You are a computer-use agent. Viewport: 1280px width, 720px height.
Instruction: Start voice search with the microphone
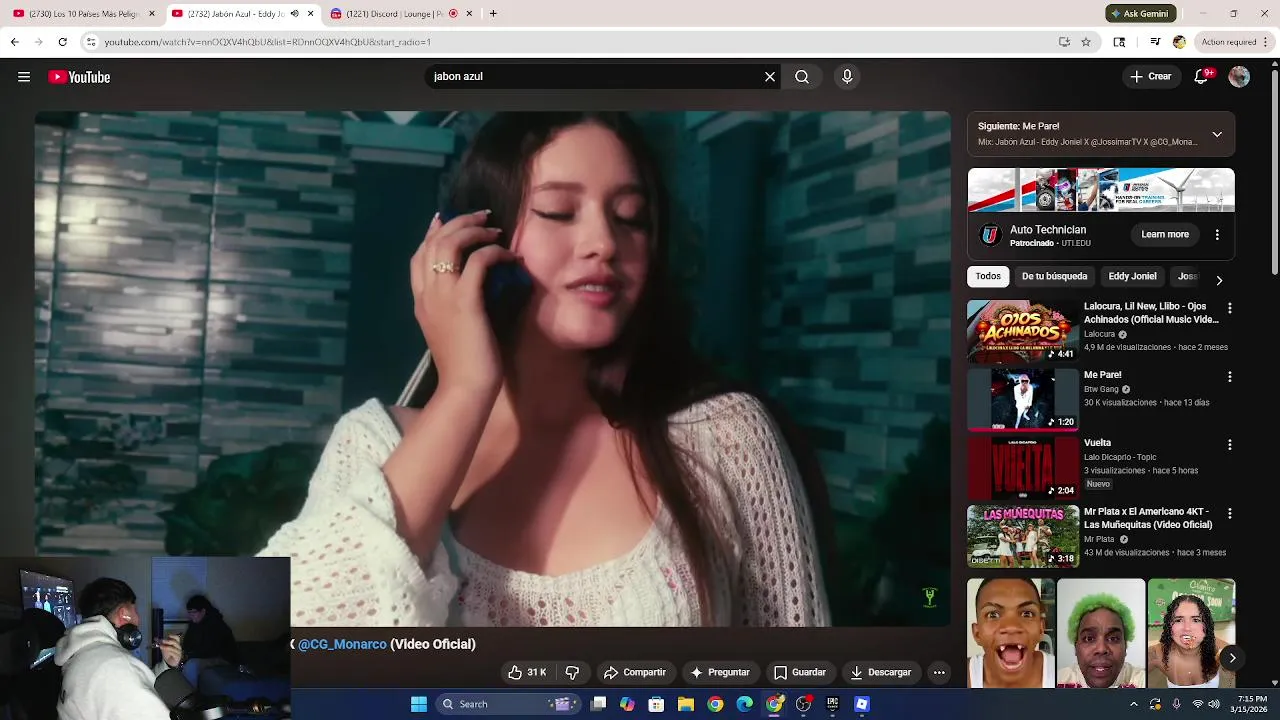[847, 77]
